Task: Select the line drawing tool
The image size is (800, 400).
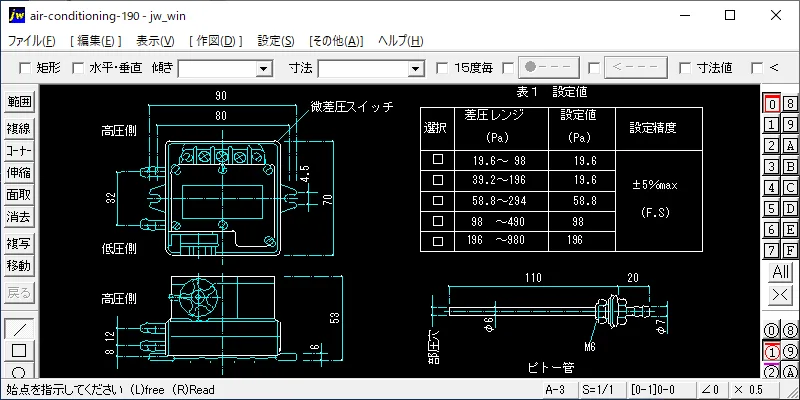Action: click(x=19, y=329)
